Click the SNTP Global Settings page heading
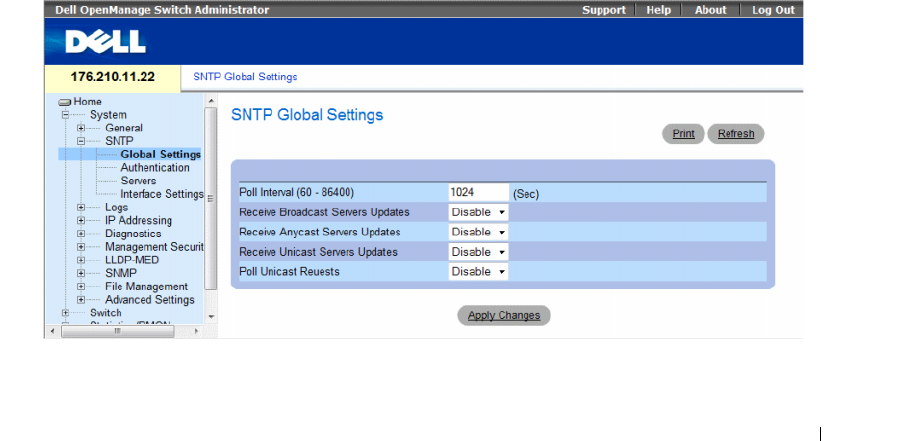 click(x=307, y=115)
